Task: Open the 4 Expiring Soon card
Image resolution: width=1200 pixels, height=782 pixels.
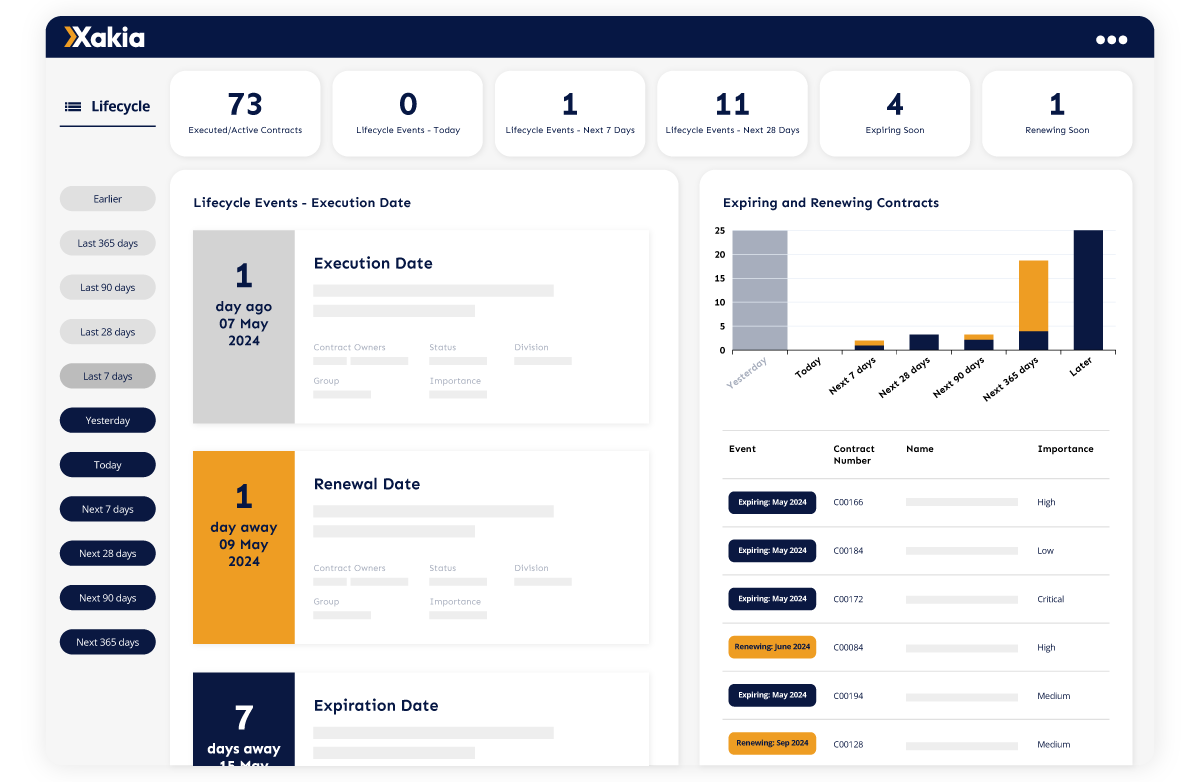Action: (895, 113)
